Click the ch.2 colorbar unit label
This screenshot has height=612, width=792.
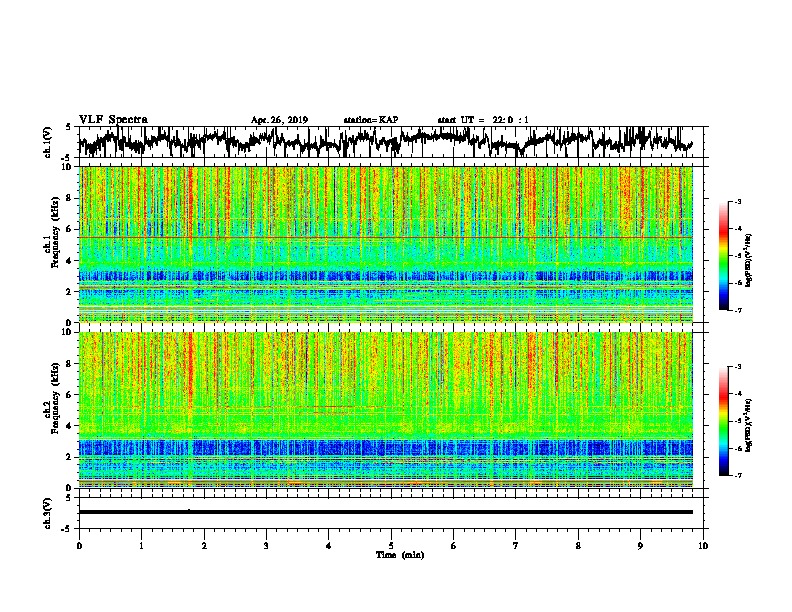coord(749,425)
